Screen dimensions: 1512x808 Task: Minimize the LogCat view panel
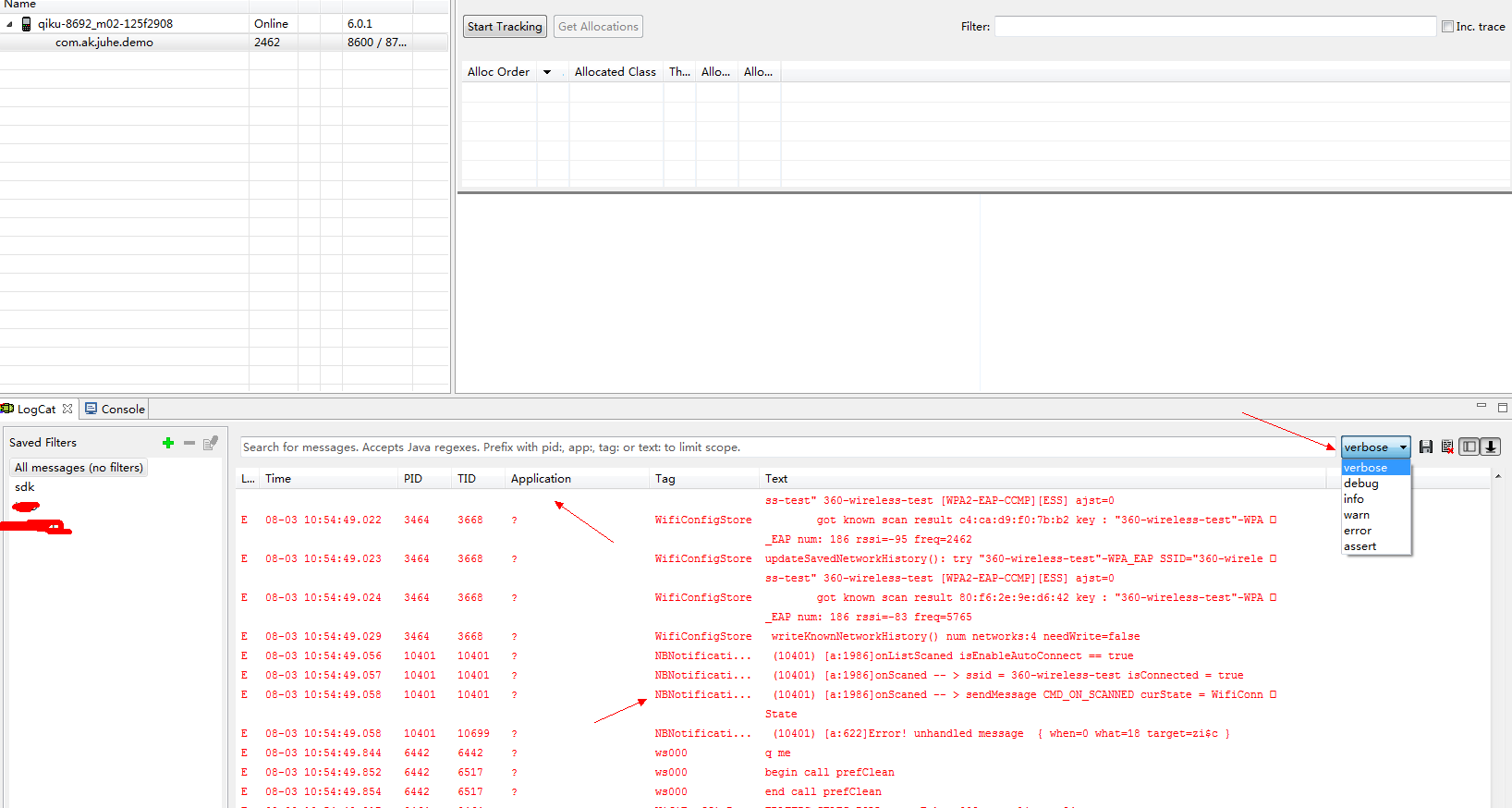pyautogui.click(x=1482, y=406)
